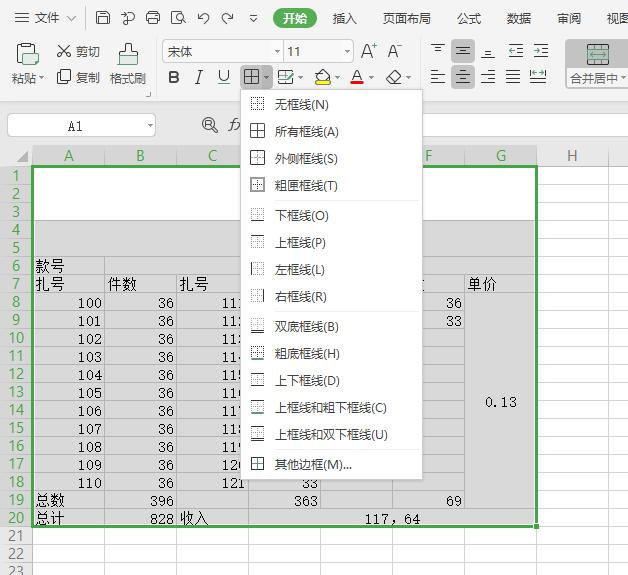Open Print Preview icon
The image size is (628, 575).
[178, 18]
